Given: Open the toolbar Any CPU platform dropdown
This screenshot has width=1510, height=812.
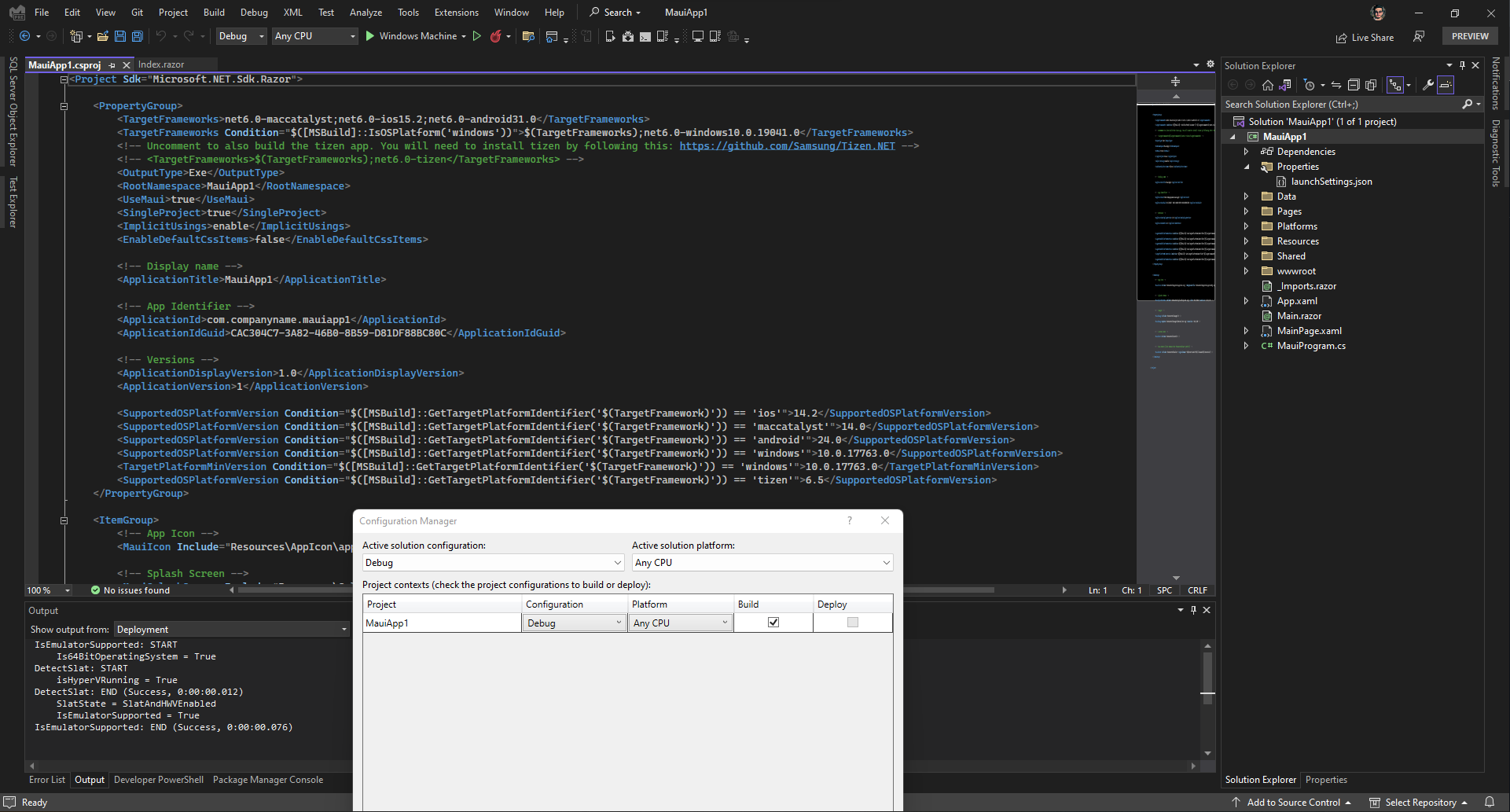Looking at the screenshot, I should (314, 36).
